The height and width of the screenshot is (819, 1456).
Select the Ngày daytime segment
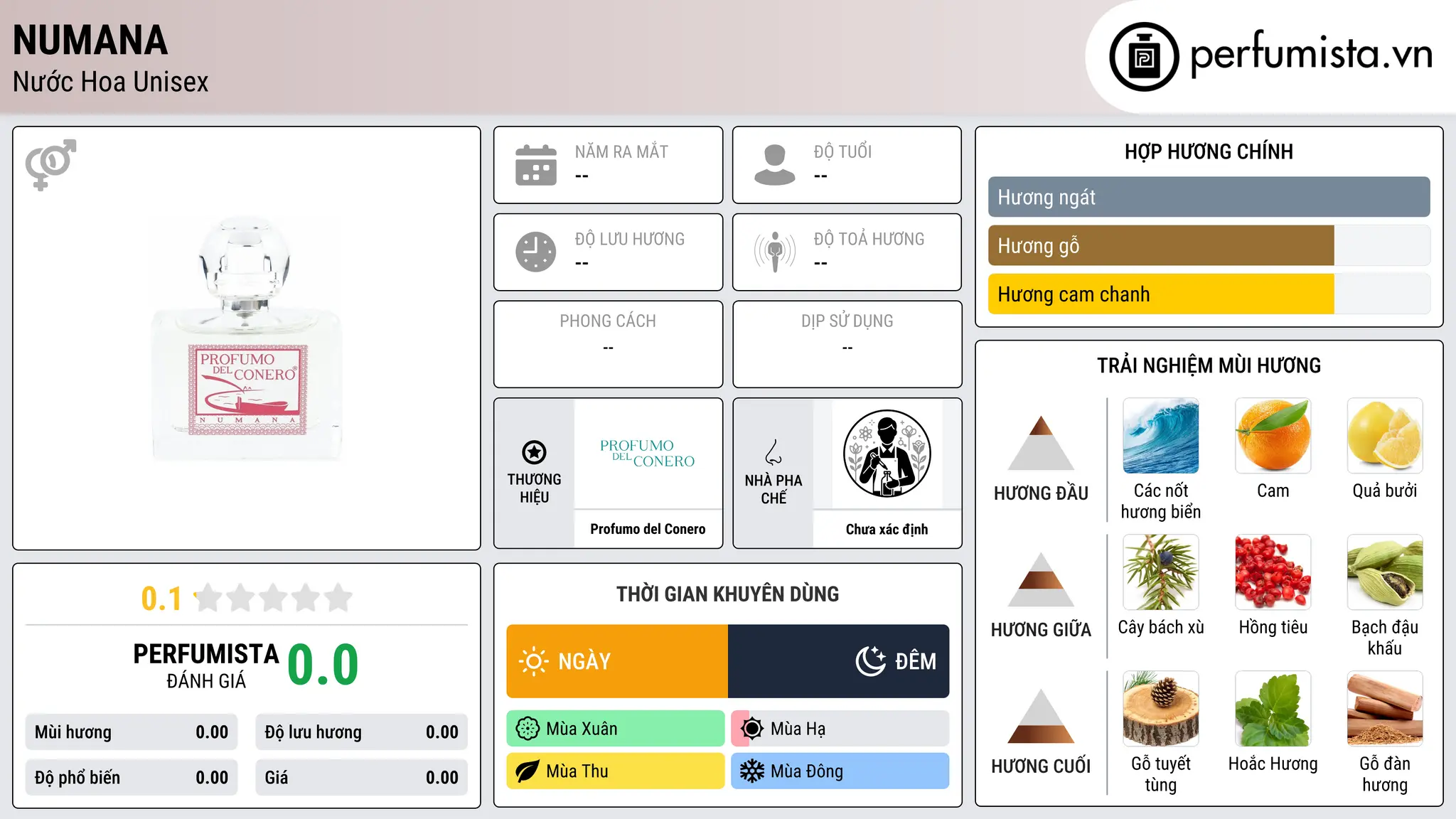pos(617,661)
